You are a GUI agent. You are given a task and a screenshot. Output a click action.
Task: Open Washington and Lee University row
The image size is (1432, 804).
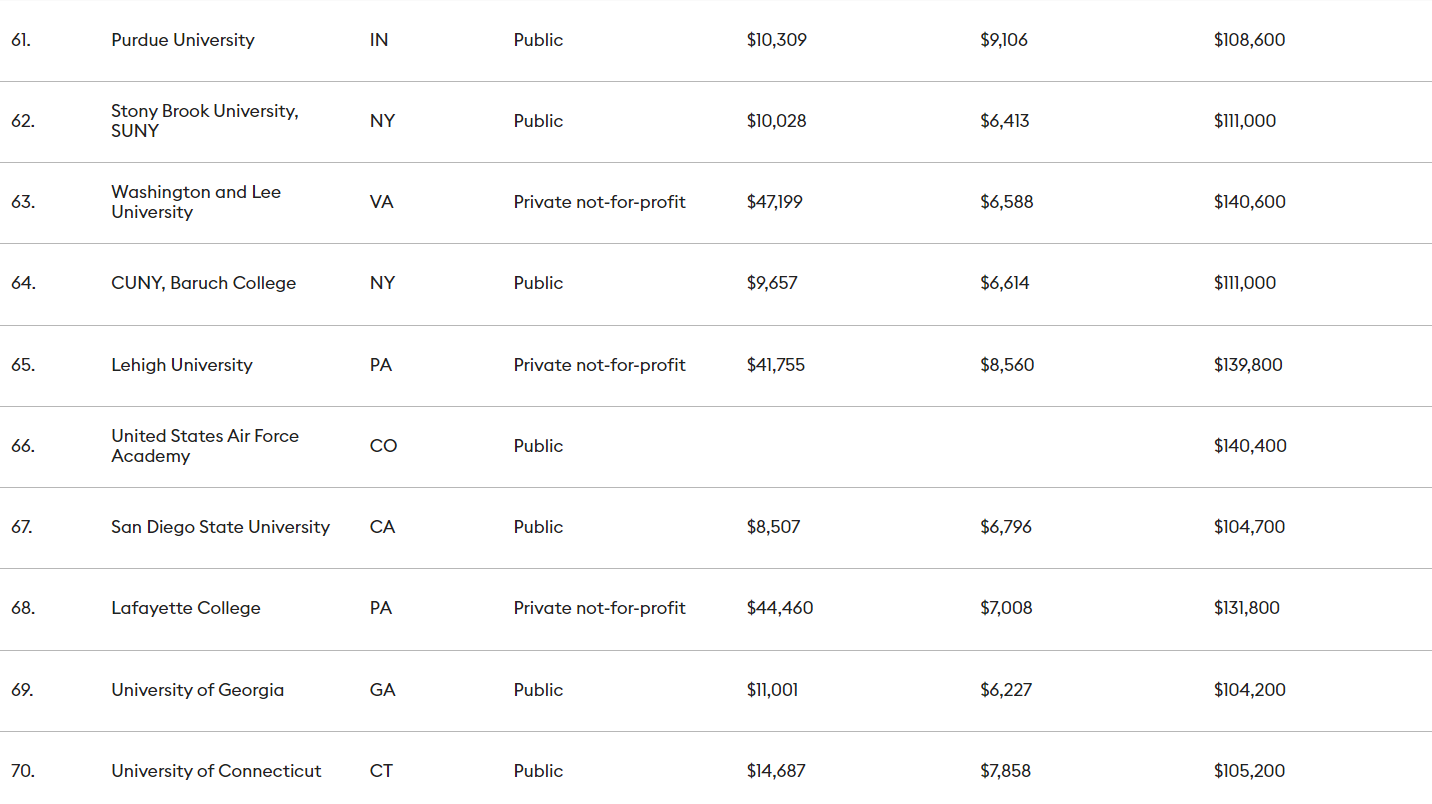(x=196, y=202)
